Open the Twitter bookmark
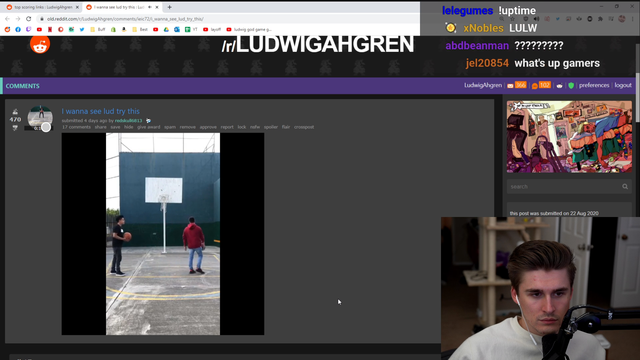 [82, 29]
